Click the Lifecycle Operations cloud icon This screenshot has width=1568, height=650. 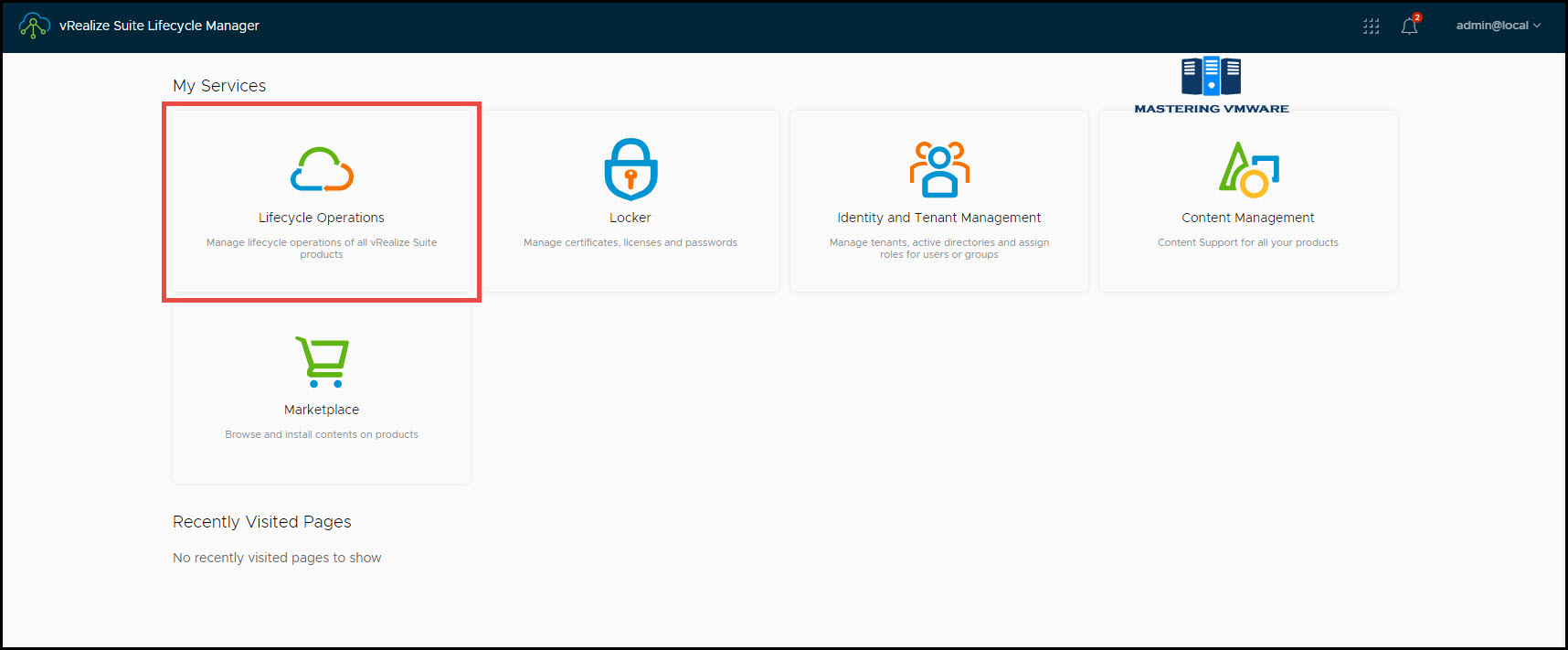pyautogui.click(x=322, y=169)
